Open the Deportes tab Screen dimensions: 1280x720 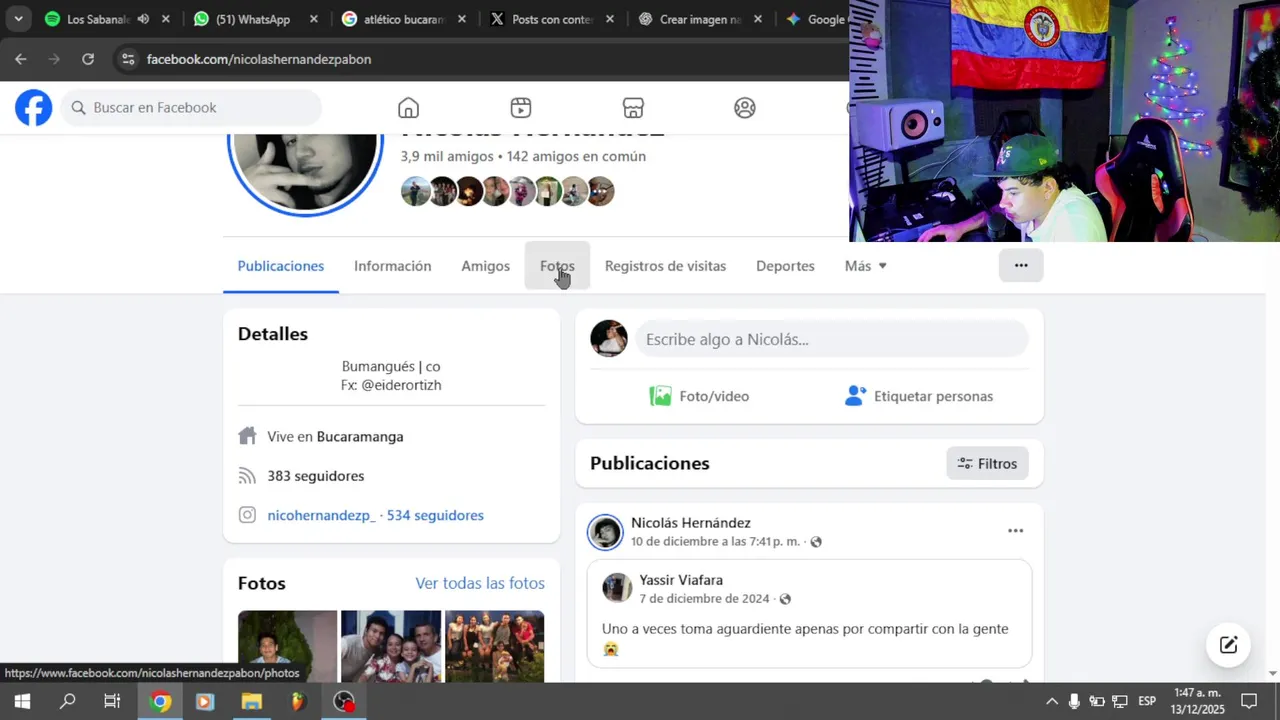coord(785,266)
